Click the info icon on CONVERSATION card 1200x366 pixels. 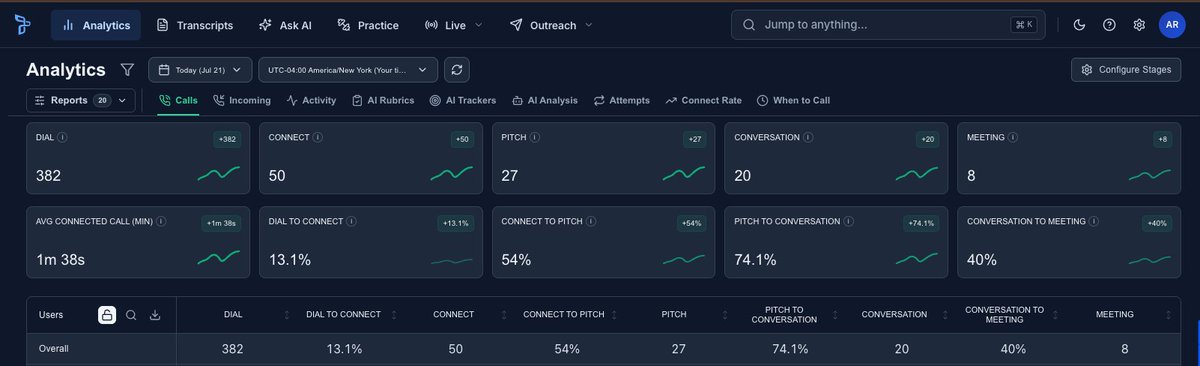tap(808, 137)
